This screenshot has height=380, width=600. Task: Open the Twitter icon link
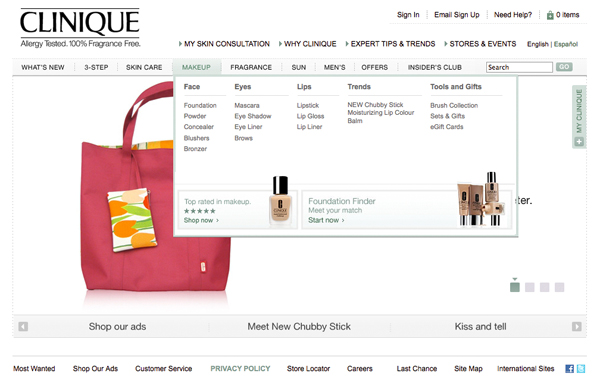tap(581, 369)
